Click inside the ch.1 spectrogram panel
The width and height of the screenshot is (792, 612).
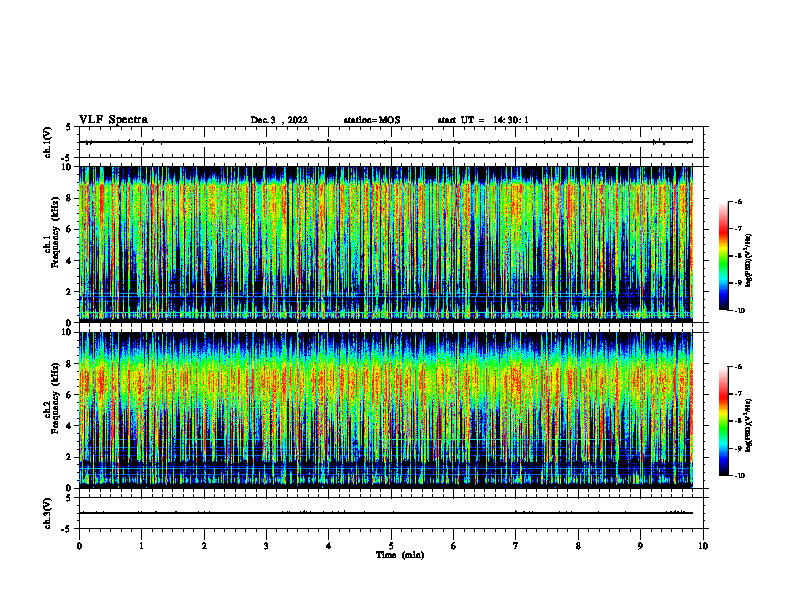386,244
